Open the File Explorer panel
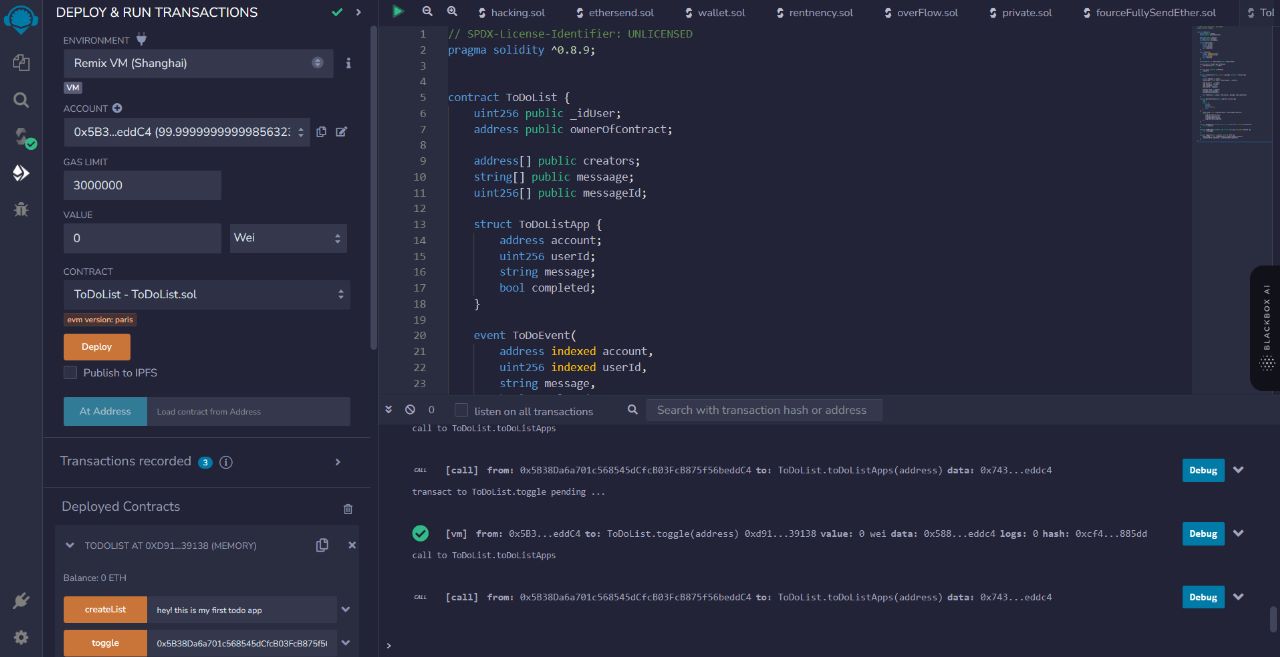1280x657 pixels. [x=21, y=61]
